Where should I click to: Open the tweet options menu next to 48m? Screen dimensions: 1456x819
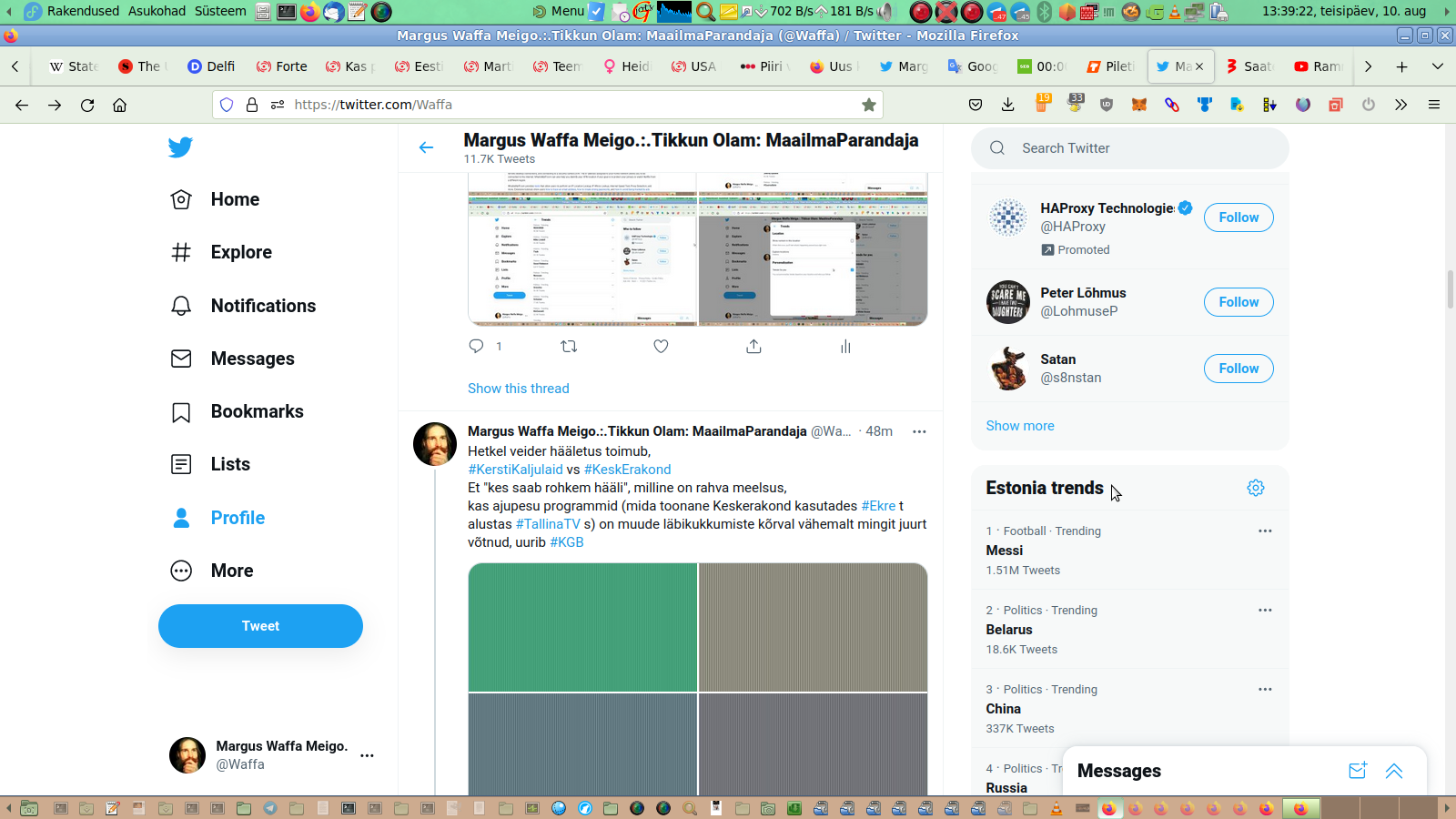(x=919, y=431)
